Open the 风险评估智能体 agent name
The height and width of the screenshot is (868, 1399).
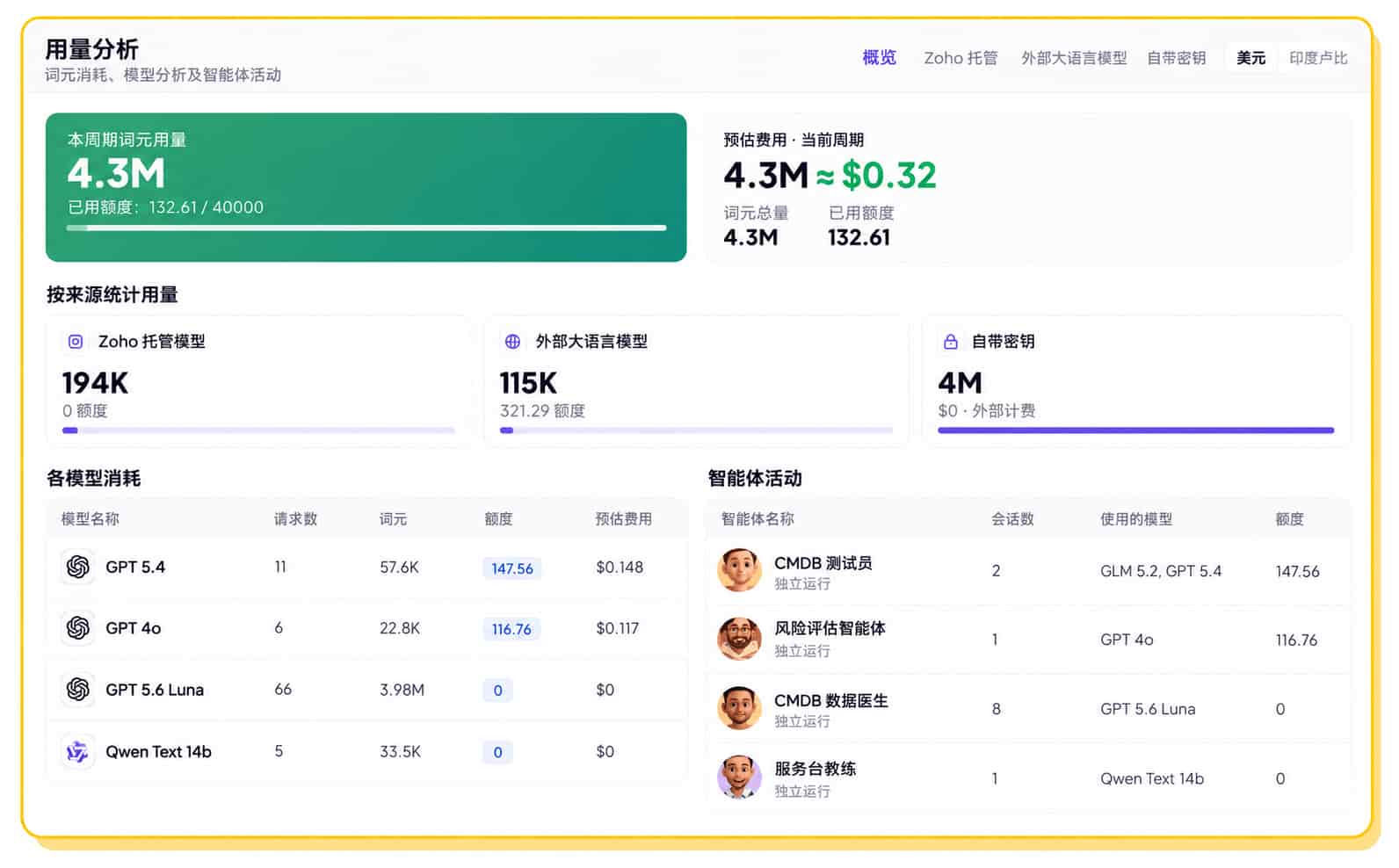[830, 628]
